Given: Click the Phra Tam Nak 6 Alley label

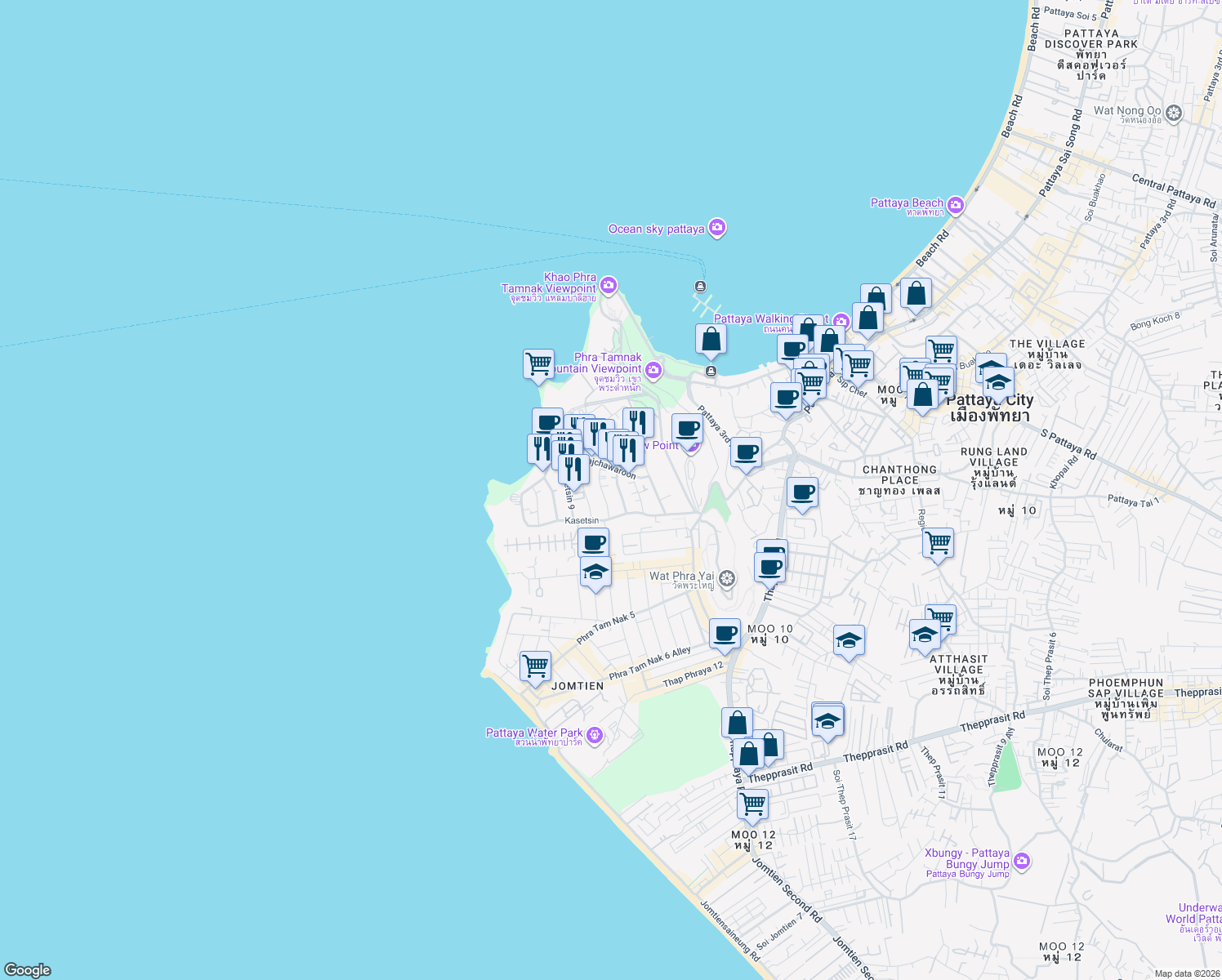Looking at the screenshot, I should click(x=649, y=662).
